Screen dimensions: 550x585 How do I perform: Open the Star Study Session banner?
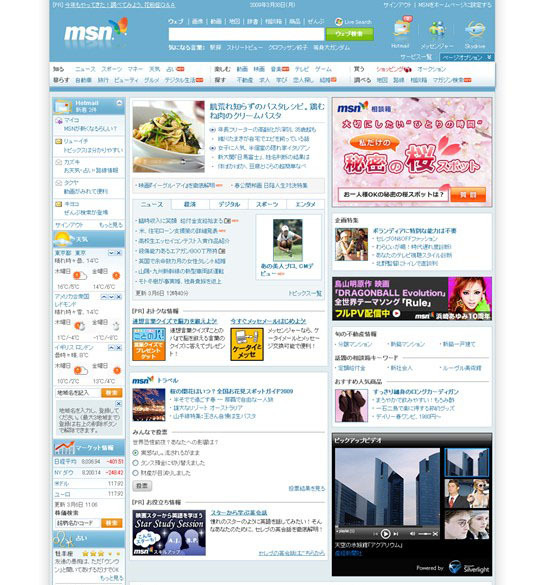(169, 532)
